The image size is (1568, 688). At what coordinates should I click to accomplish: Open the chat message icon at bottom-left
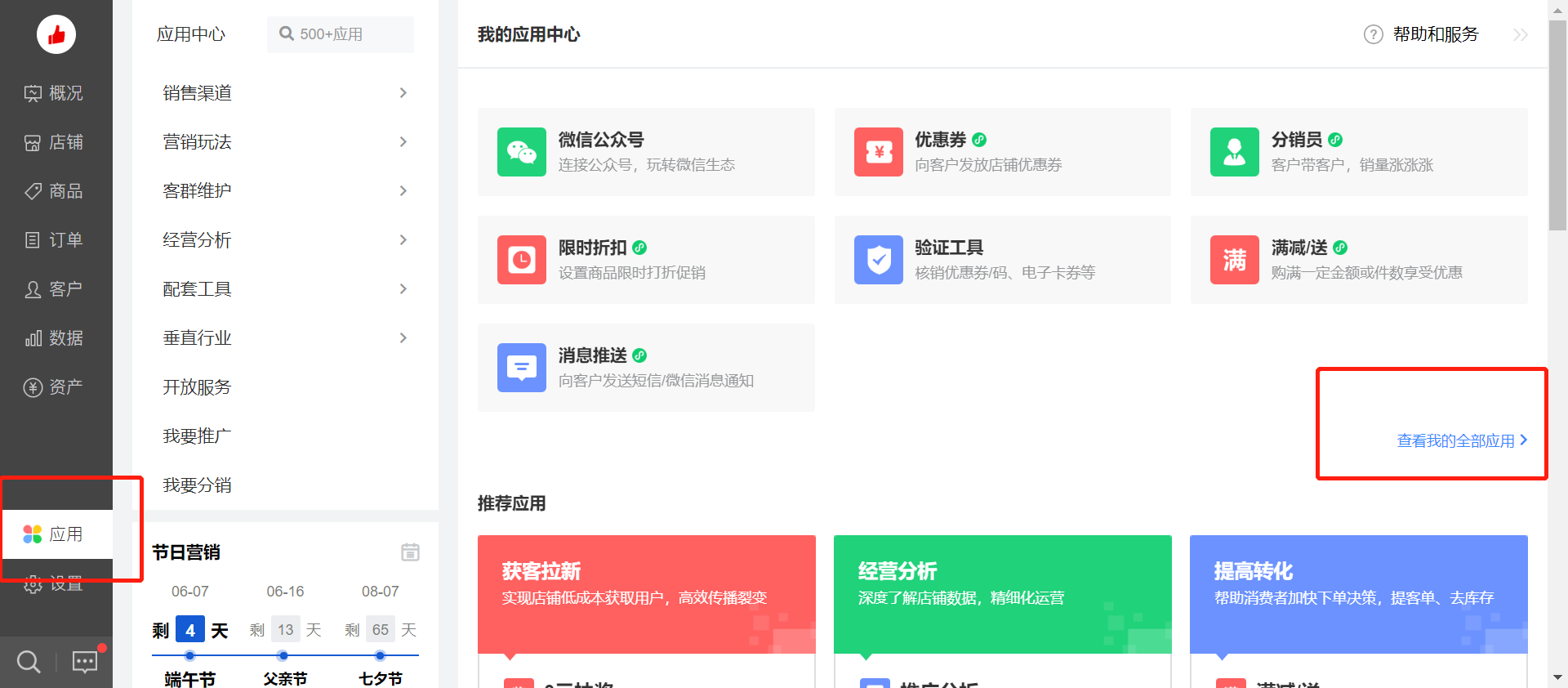pos(85,661)
